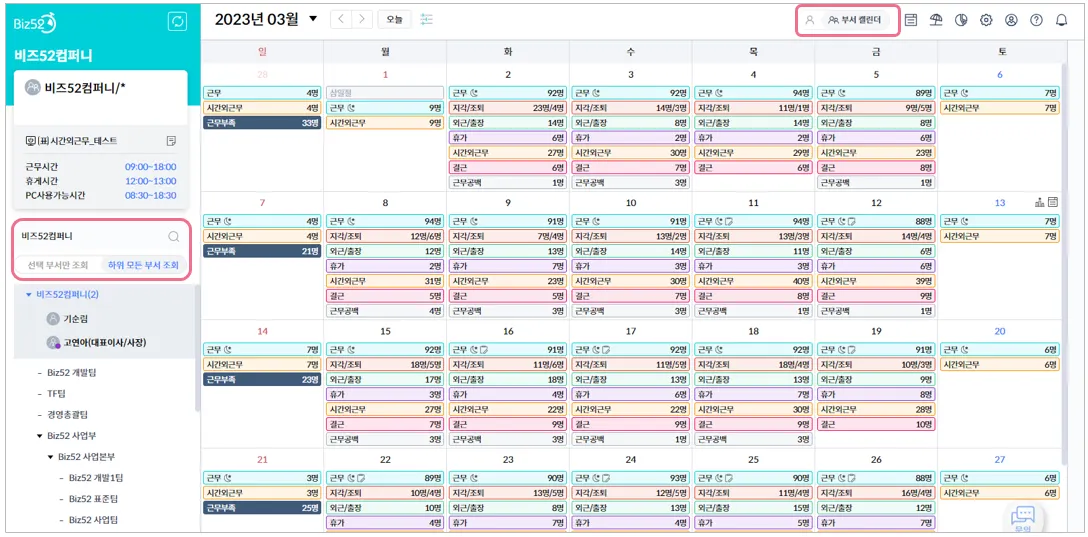
Task: Open 지각/조퇴 23명/4명 on day 2
Action: tap(508, 108)
